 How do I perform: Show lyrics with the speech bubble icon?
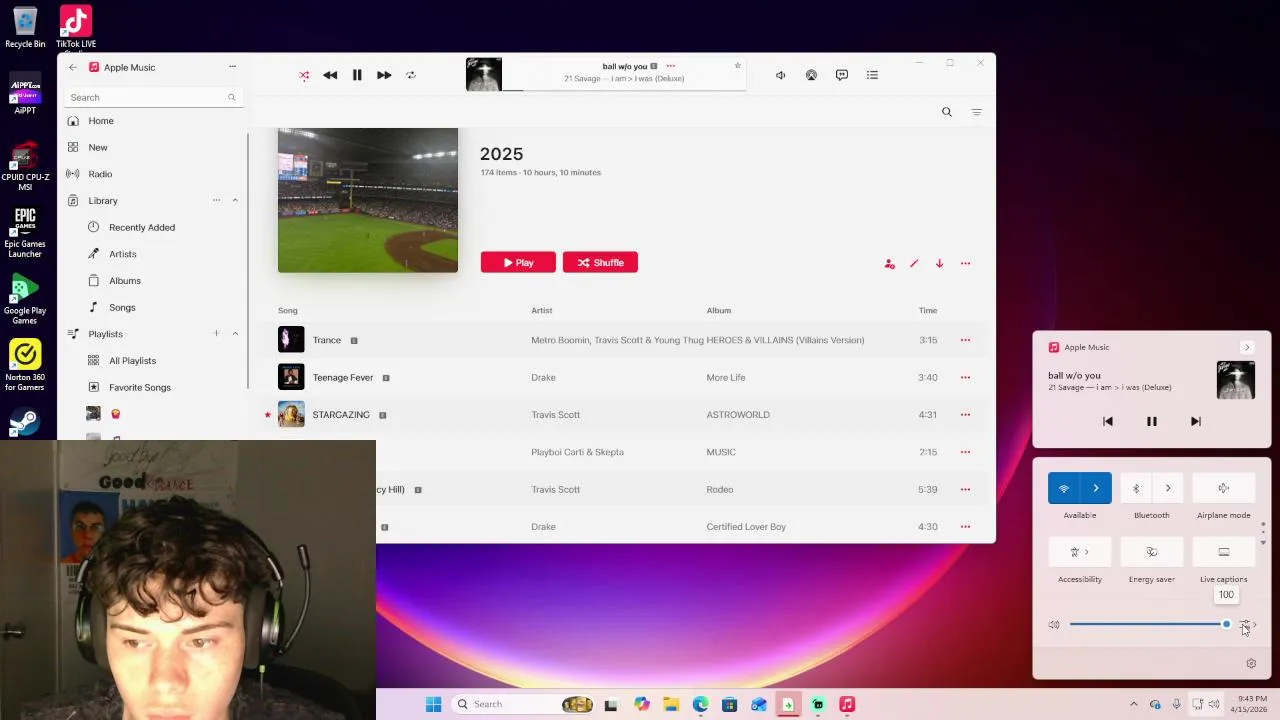coord(842,75)
